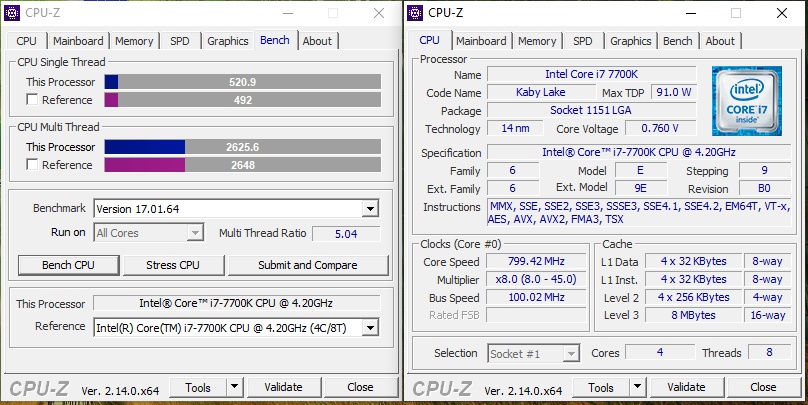Click Bus Speed value 100.02 MHz
808x405 pixels.
[x=536, y=297]
